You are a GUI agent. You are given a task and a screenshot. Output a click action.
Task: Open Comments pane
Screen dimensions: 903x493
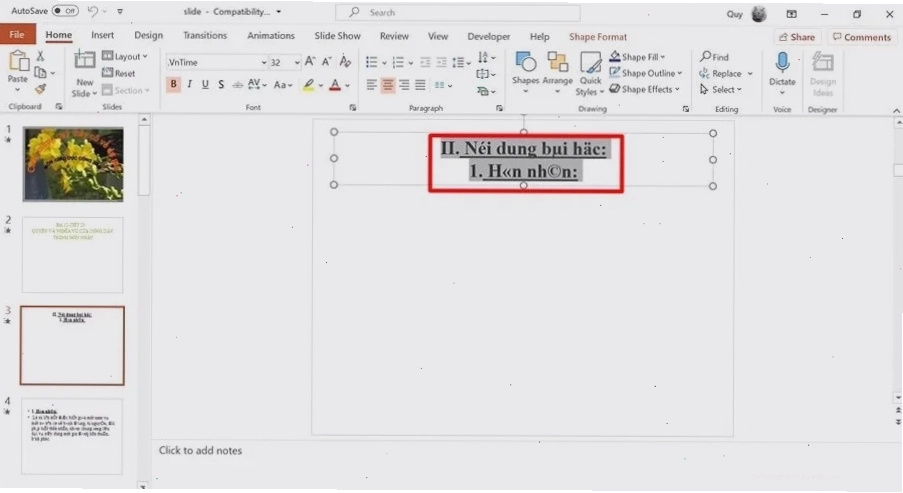(x=862, y=37)
